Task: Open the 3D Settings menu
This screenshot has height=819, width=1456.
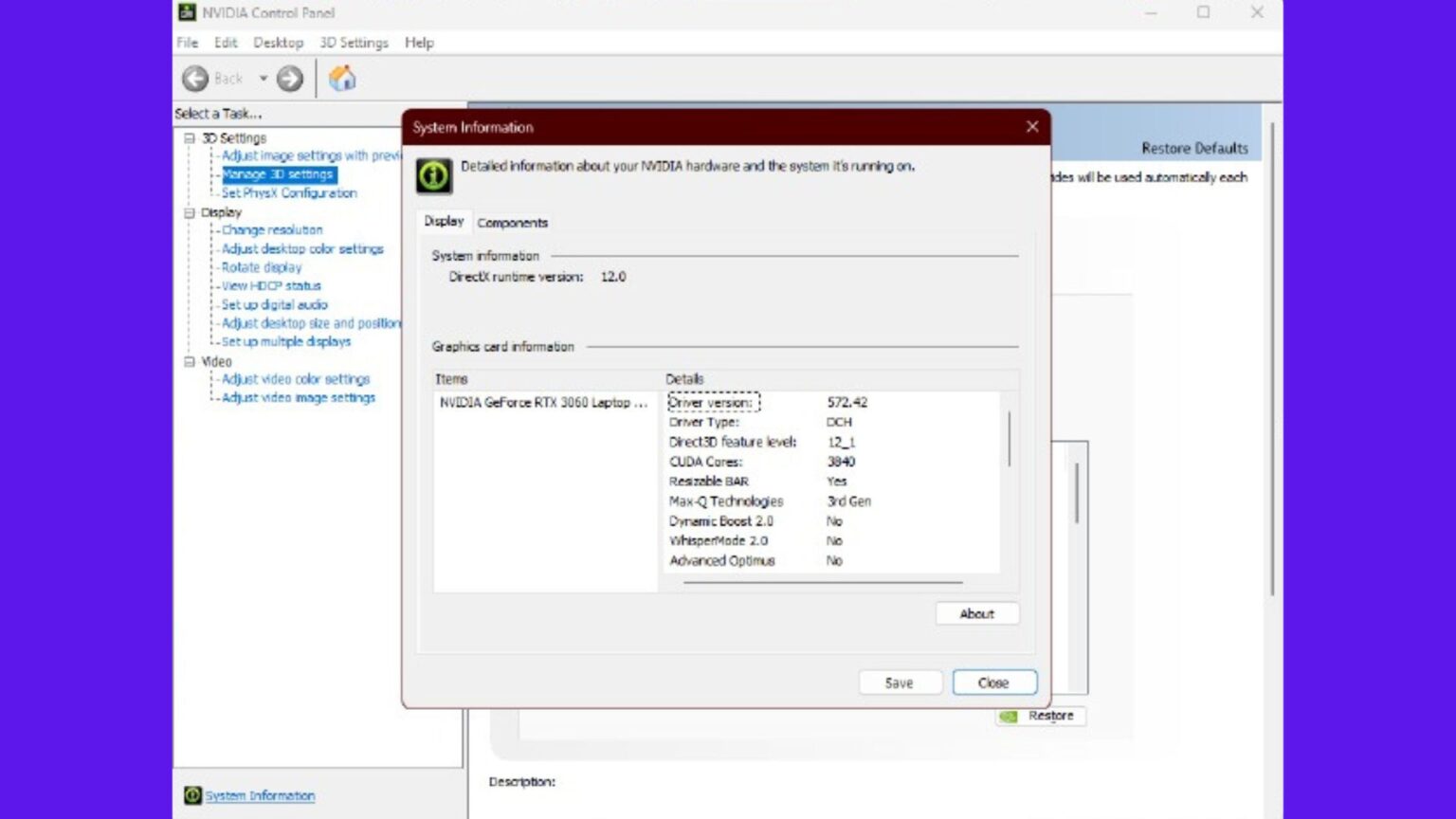Action: point(353,43)
